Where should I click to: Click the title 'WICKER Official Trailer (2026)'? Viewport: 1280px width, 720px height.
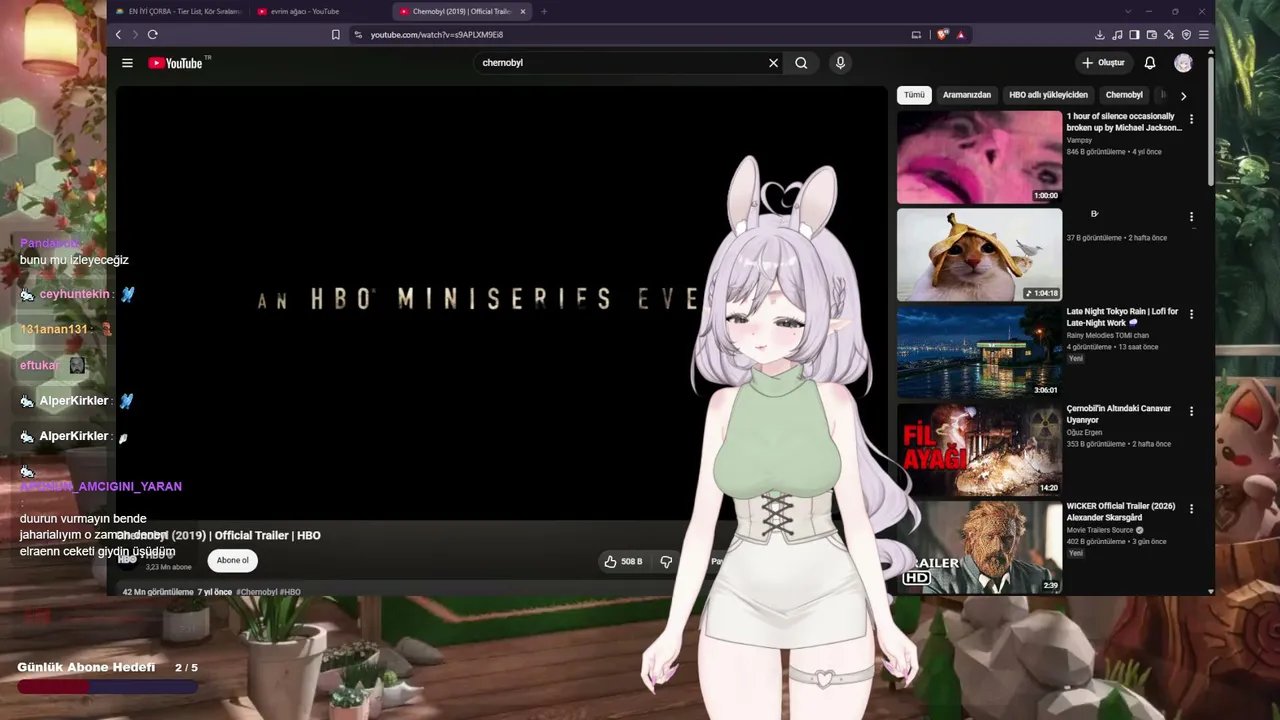point(1121,512)
